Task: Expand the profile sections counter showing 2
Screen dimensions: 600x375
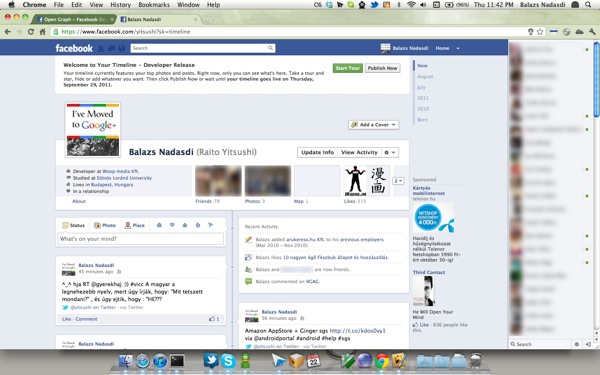Action: tap(398, 181)
